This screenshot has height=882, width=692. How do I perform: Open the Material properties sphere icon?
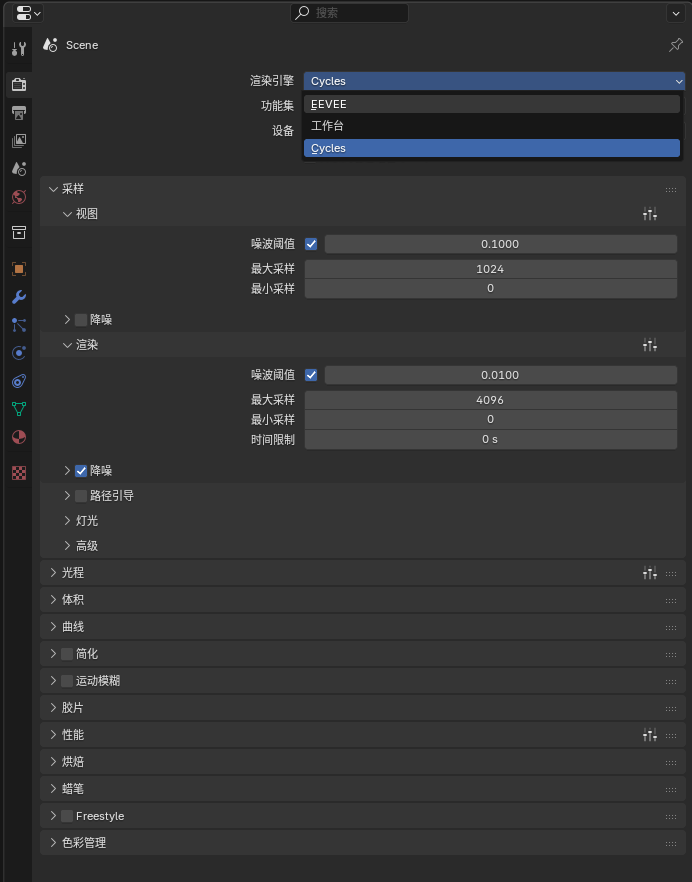coord(18,437)
